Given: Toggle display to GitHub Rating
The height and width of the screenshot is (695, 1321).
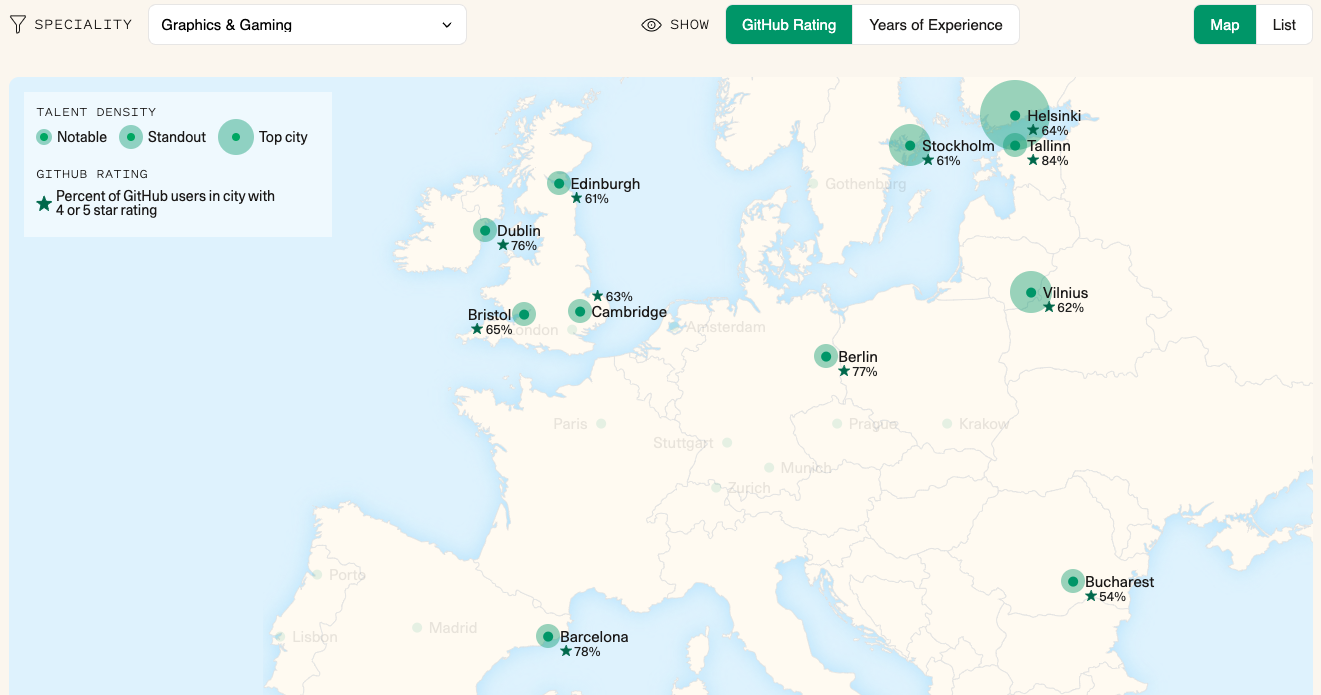Looking at the screenshot, I should 789,25.
